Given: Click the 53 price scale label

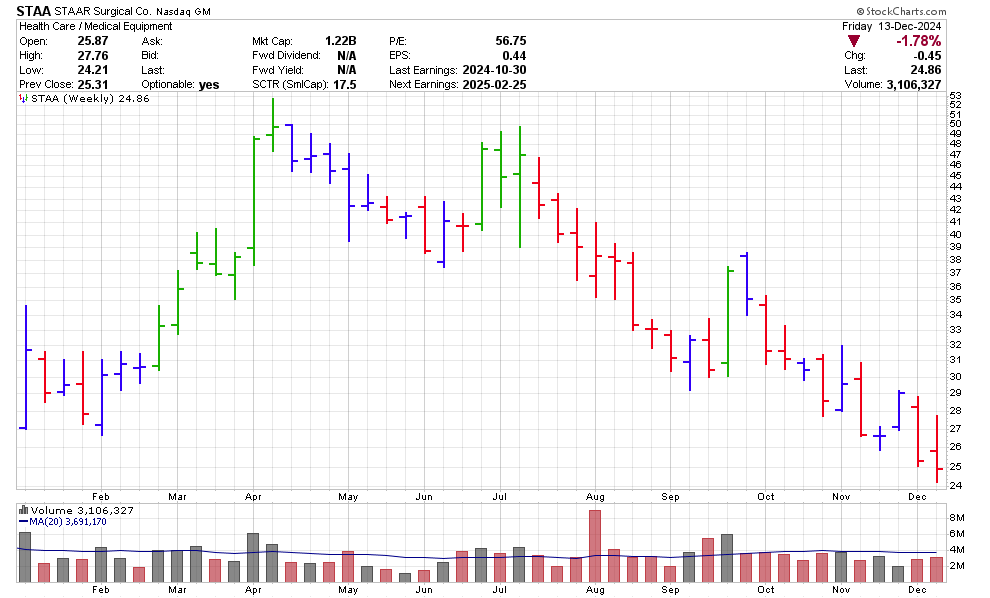Looking at the screenshot, I should coord(955,96).
